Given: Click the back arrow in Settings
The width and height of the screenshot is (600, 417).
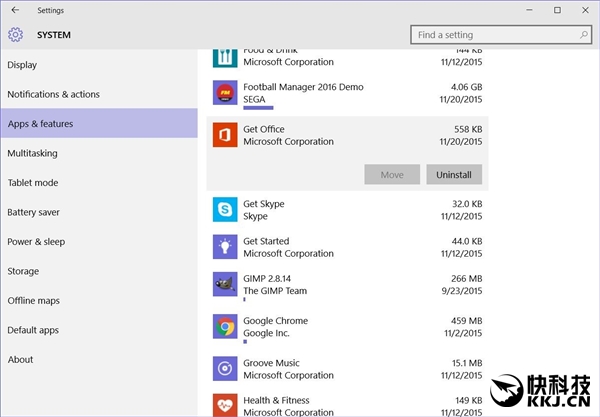Looking at the screenshot, I should point(15,10).
